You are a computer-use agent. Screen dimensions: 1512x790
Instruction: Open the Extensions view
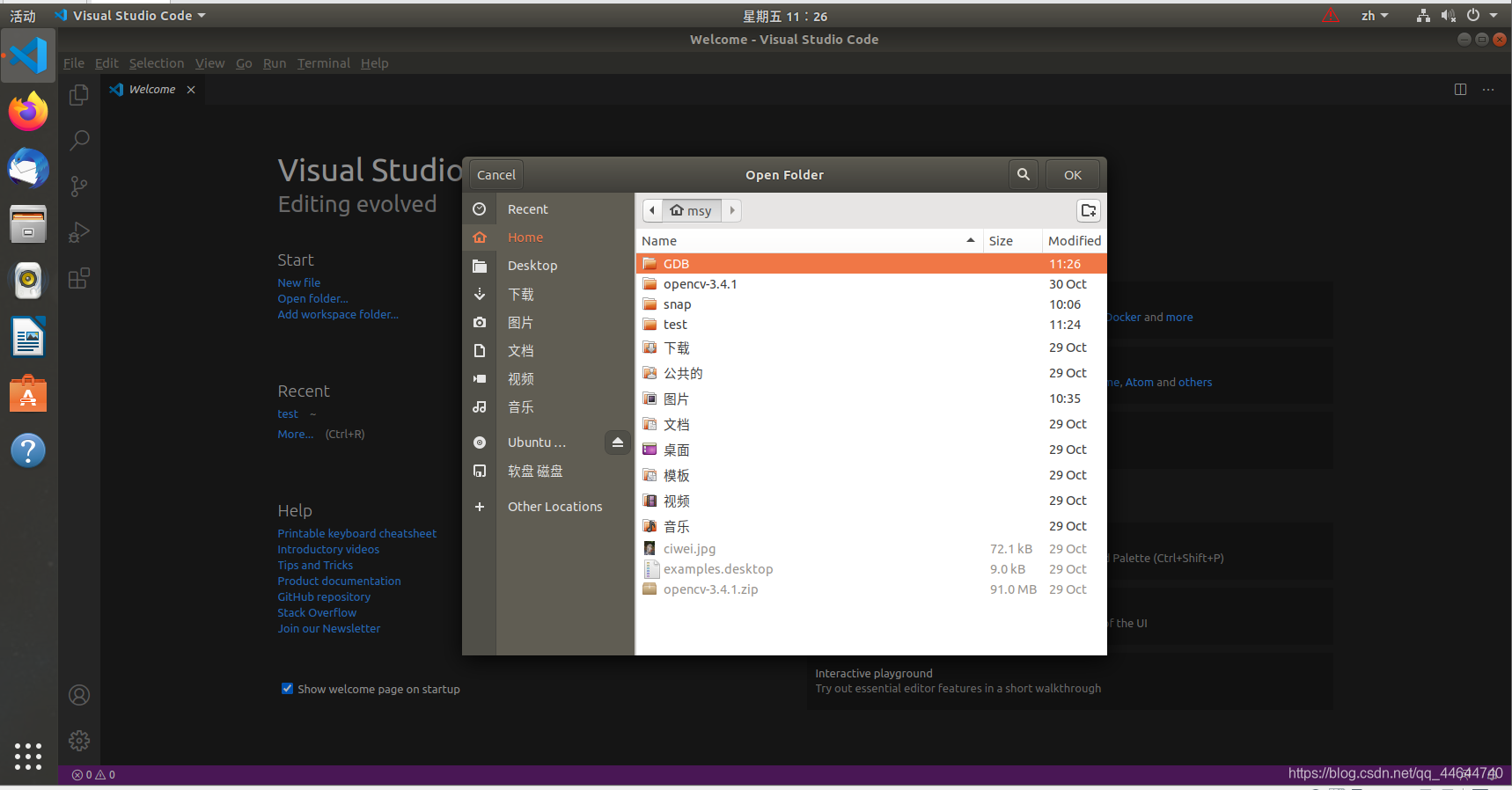click(x=79, y=279)
